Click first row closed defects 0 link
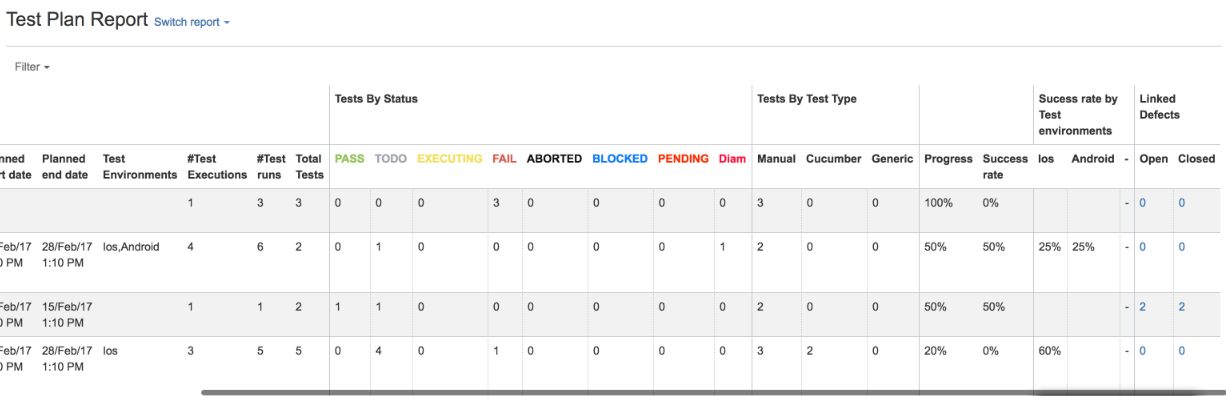 click(x=1182, y=203)
